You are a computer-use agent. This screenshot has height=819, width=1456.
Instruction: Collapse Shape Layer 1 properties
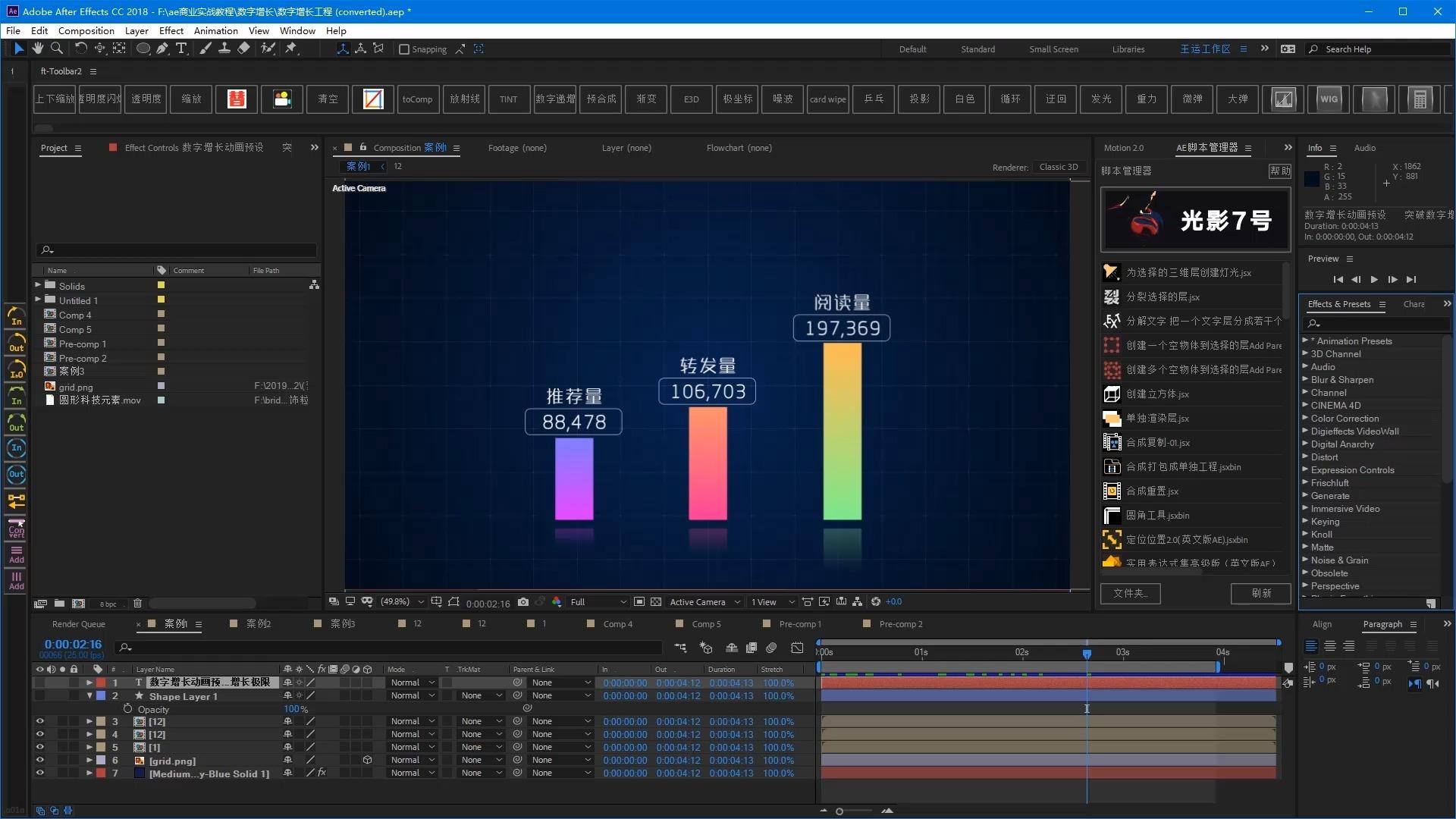(89, 695)
